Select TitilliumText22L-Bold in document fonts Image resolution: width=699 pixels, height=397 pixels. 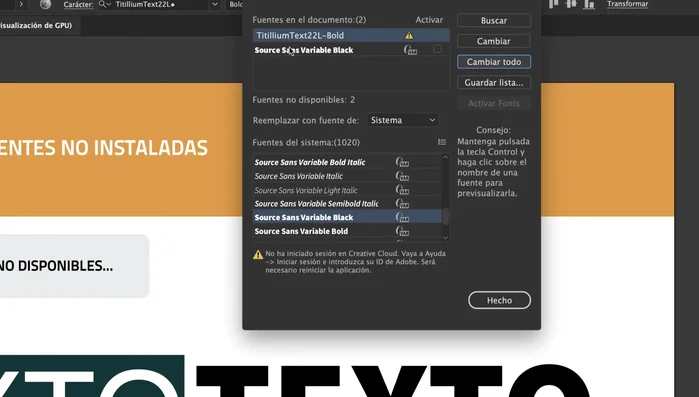coord(351,36)
